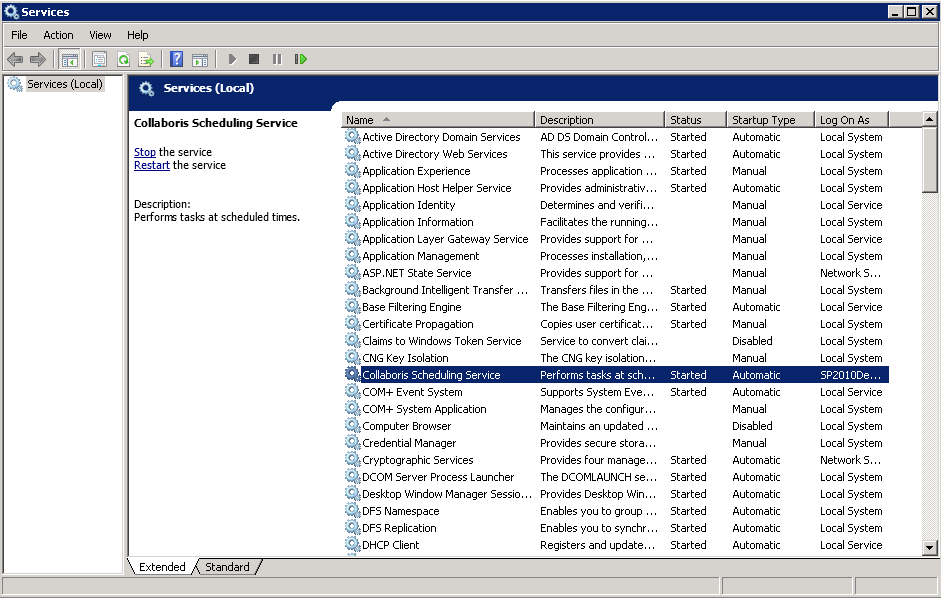Viewport: 941px width, 598px height.
Task: Click the Refresh toolbar icon
Action: (x=123, y=60)
